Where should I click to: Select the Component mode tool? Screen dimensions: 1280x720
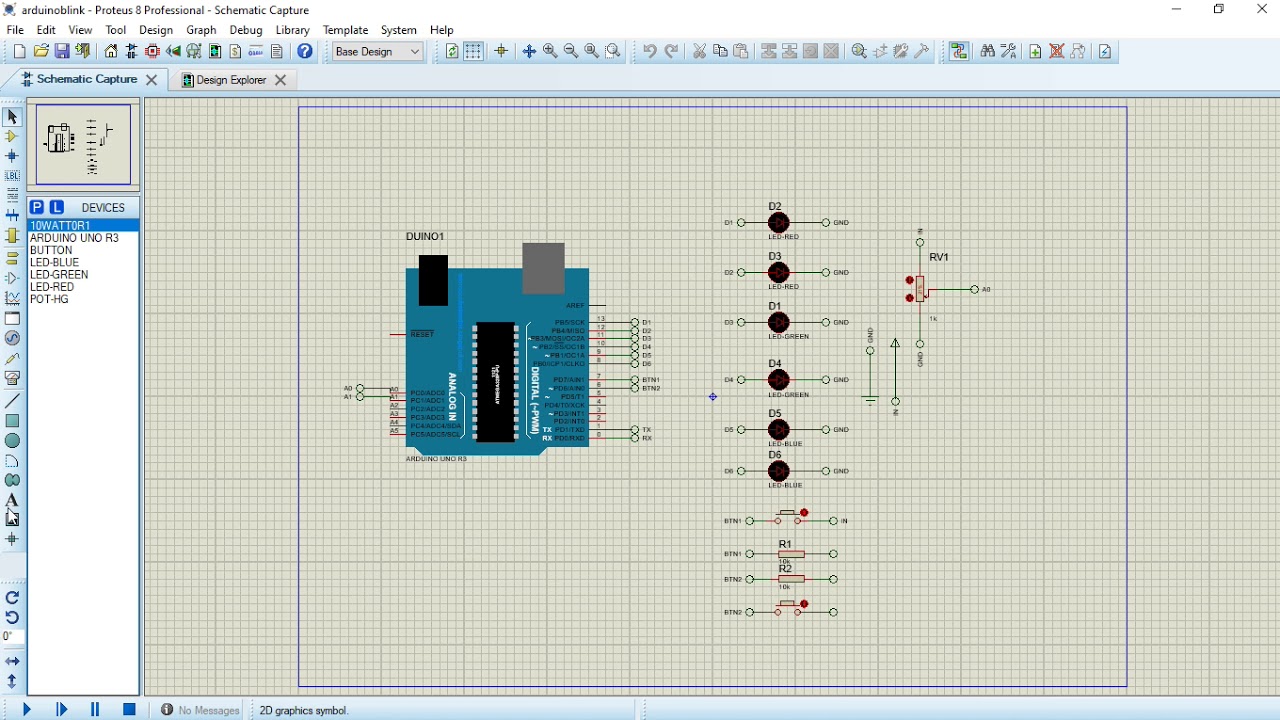point(12,136)
